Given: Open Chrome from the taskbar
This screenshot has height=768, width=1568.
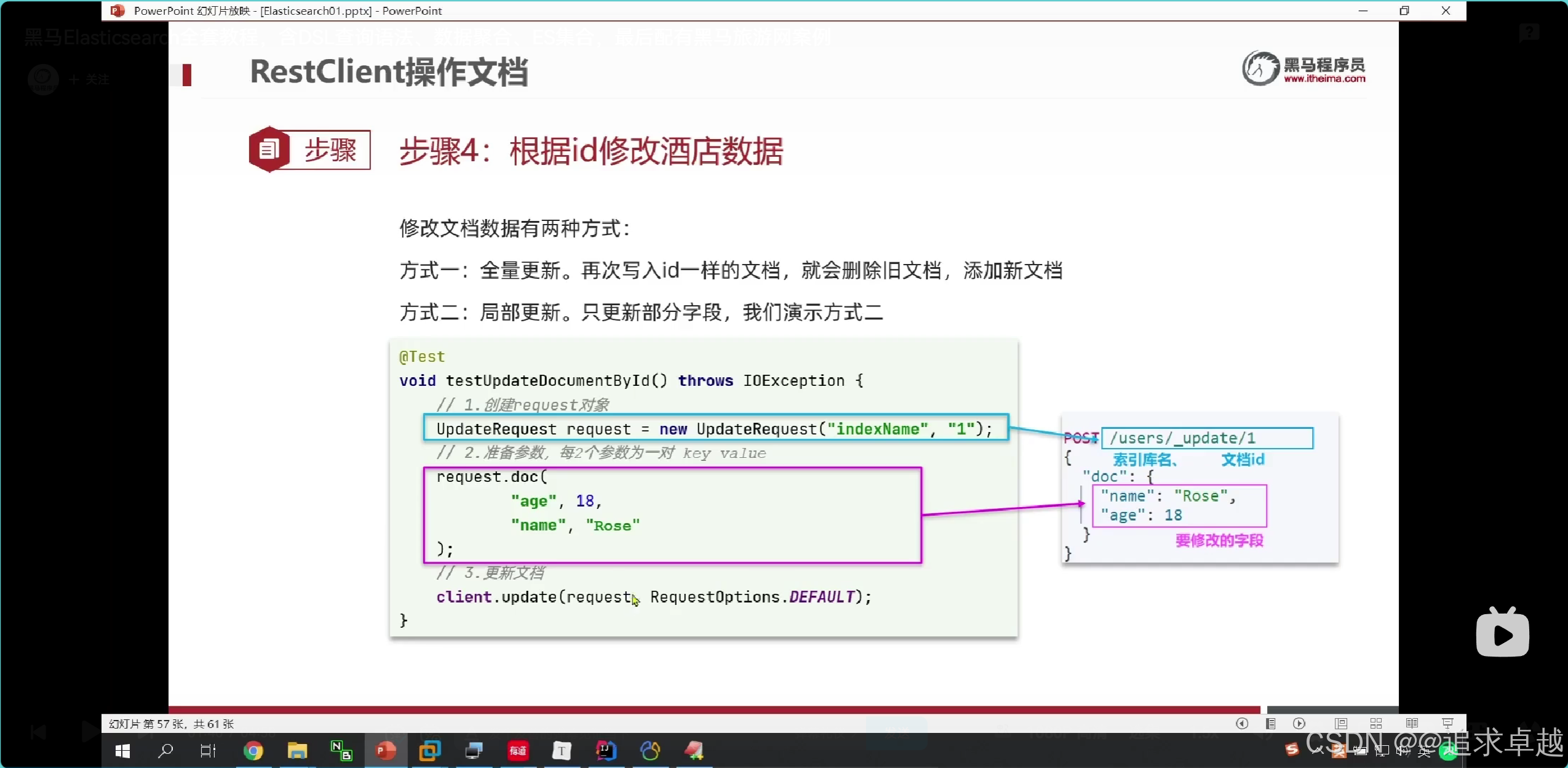Looking at the screenshot, I should (253, 751).
